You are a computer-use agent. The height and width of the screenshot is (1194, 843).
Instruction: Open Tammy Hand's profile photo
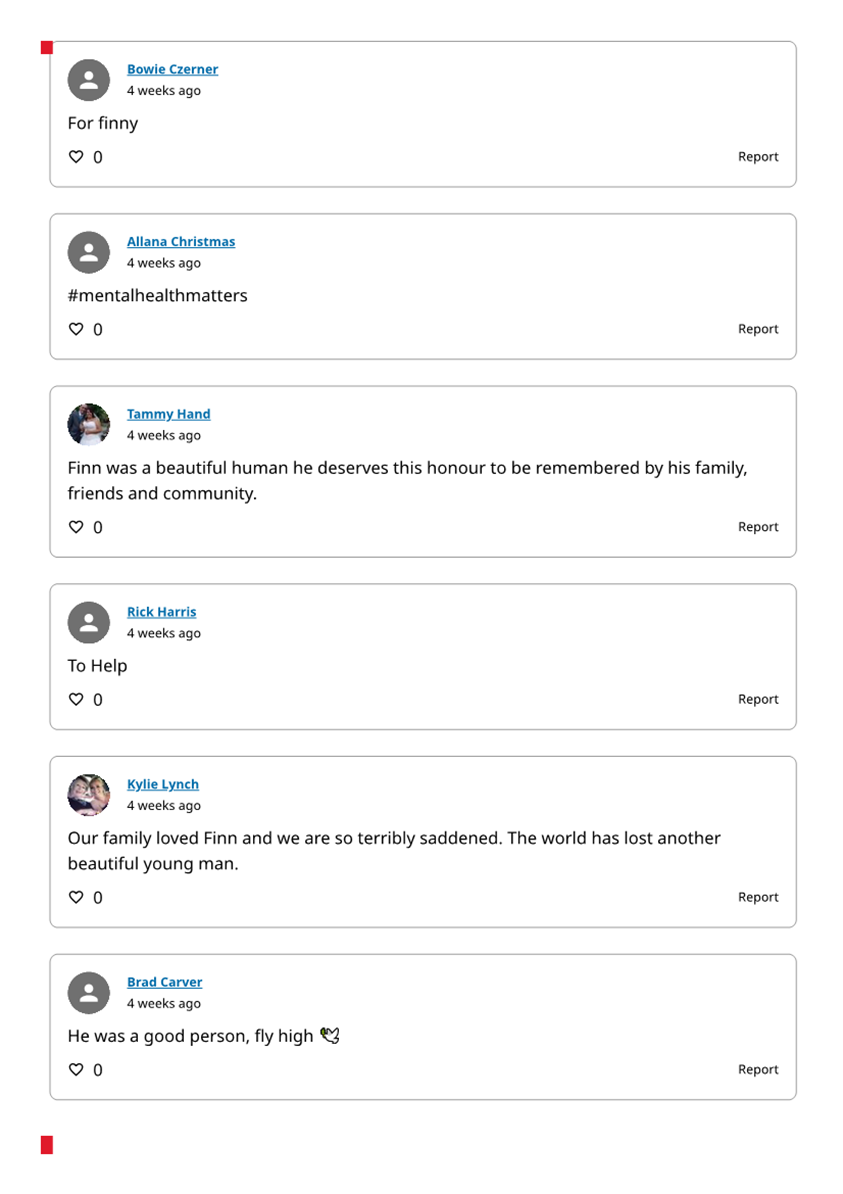pyautogui.click(x=89, y=425)
